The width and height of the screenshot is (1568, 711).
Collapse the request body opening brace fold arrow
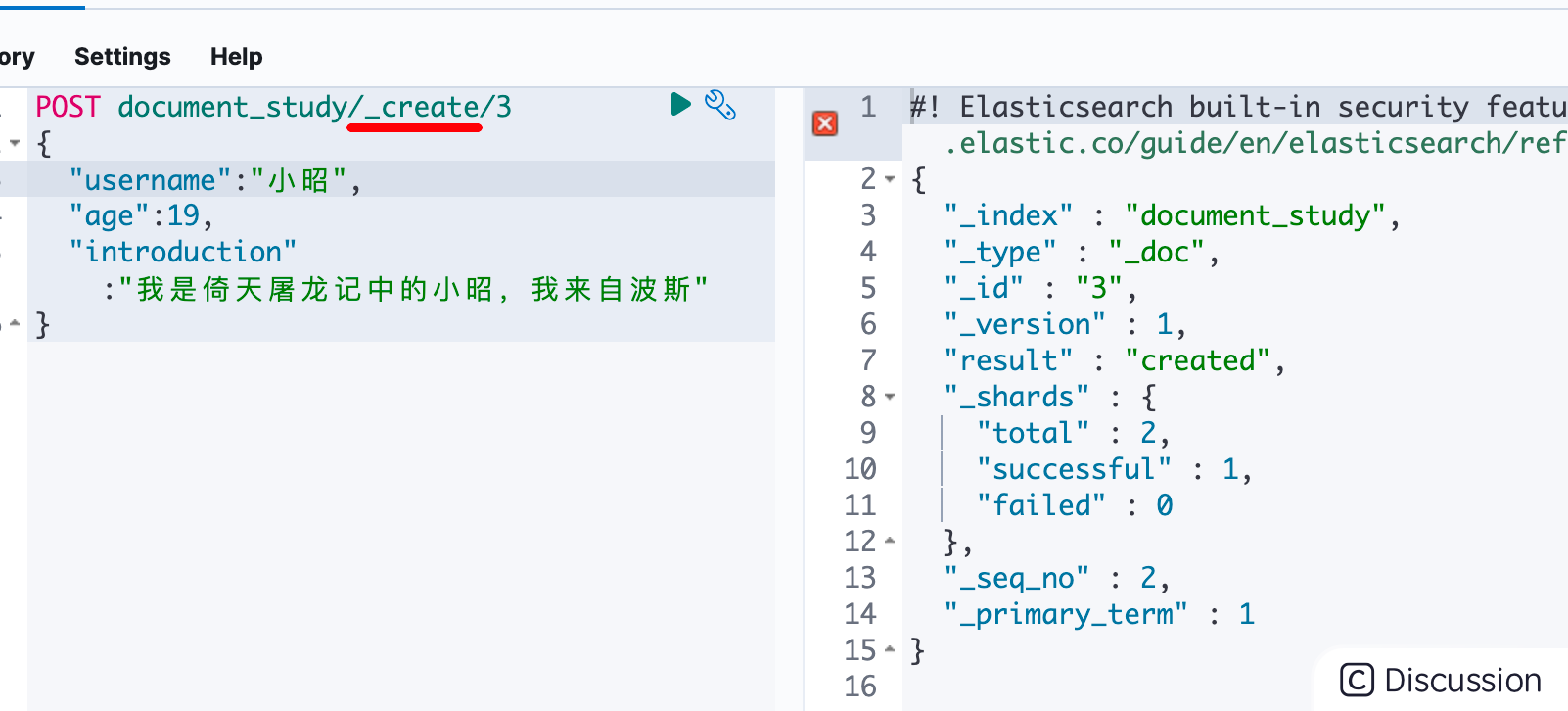point(15,143)
